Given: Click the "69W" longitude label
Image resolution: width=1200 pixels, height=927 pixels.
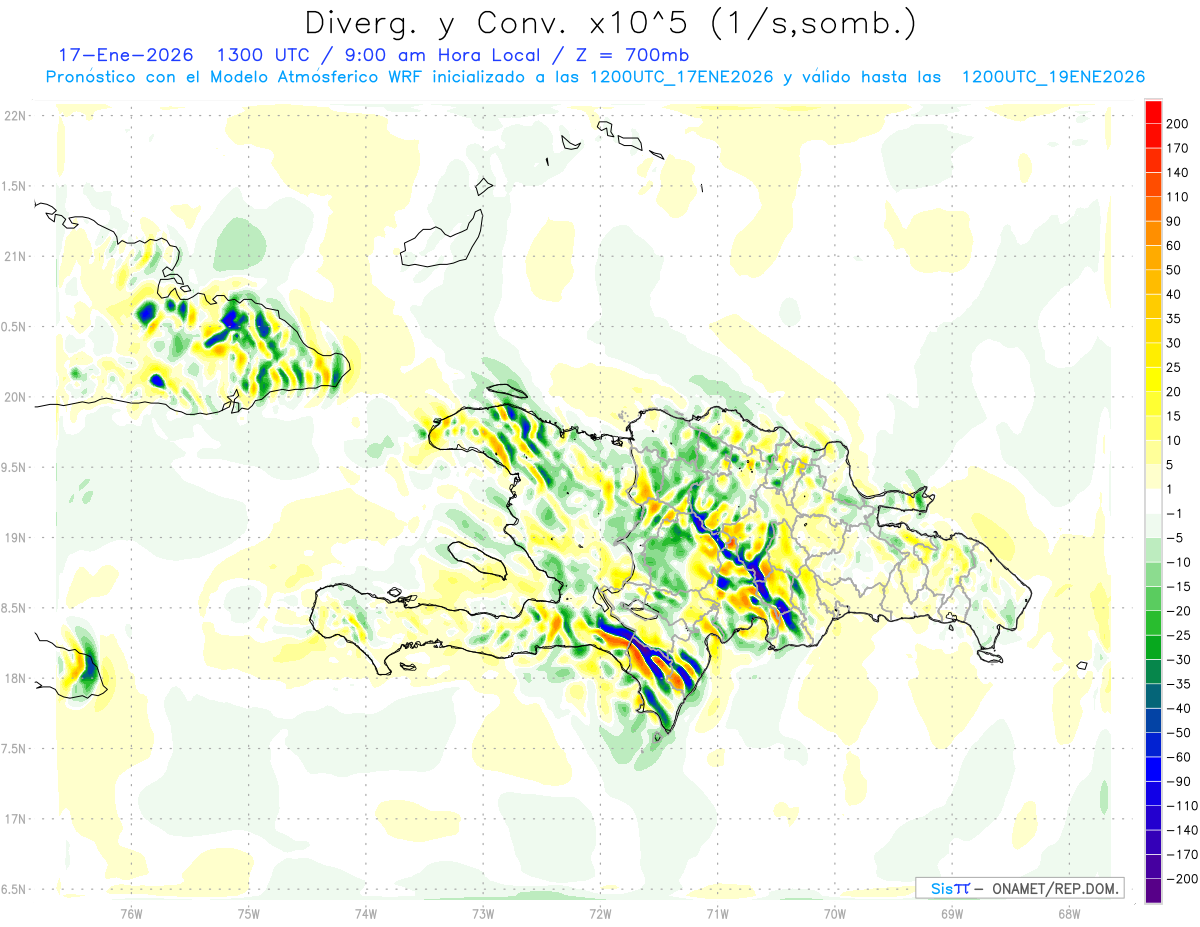Looking at the screenshot, I should (952, 913).
